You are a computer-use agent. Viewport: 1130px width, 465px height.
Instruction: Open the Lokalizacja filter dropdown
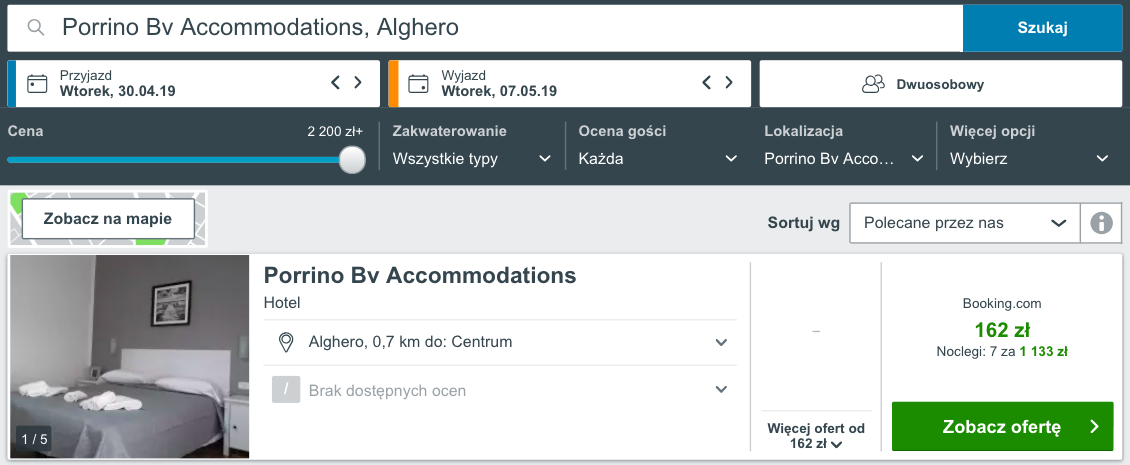844,158
